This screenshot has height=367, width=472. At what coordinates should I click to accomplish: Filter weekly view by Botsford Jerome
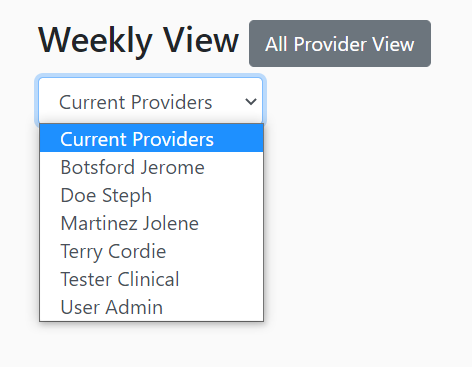pos(151,167)
